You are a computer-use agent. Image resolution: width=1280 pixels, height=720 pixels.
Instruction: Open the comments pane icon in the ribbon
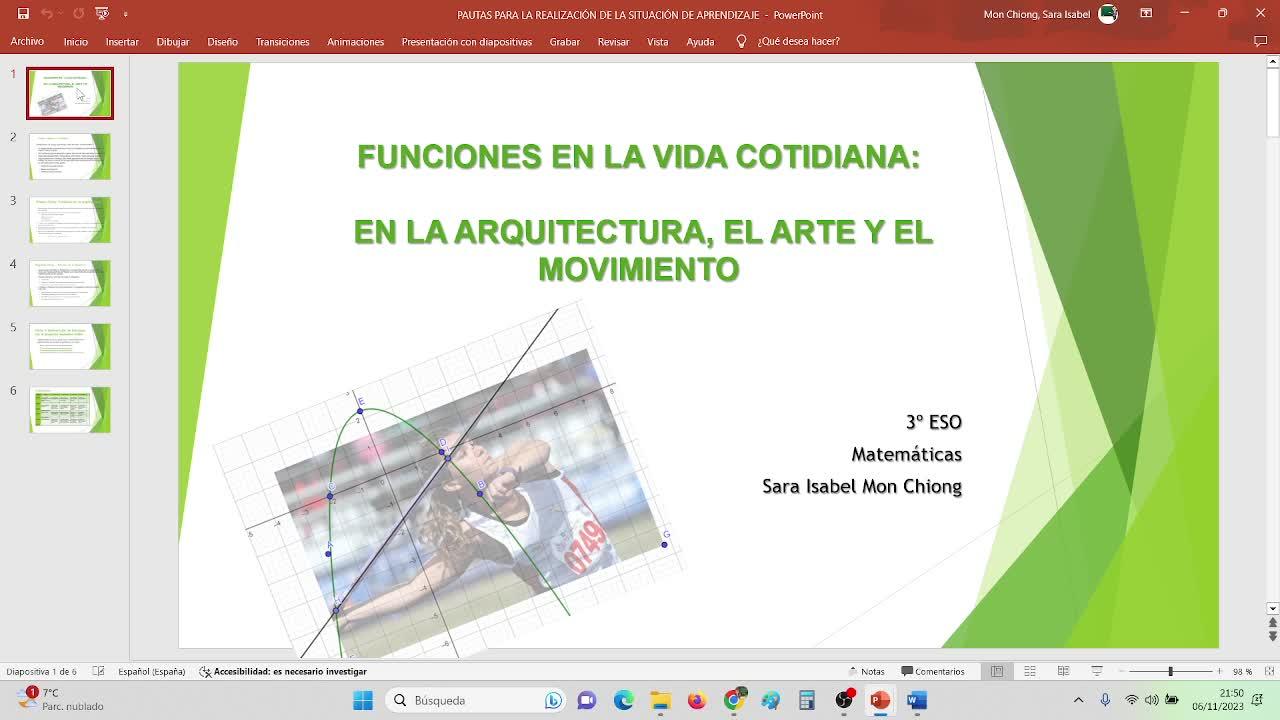pos(1260,42)
